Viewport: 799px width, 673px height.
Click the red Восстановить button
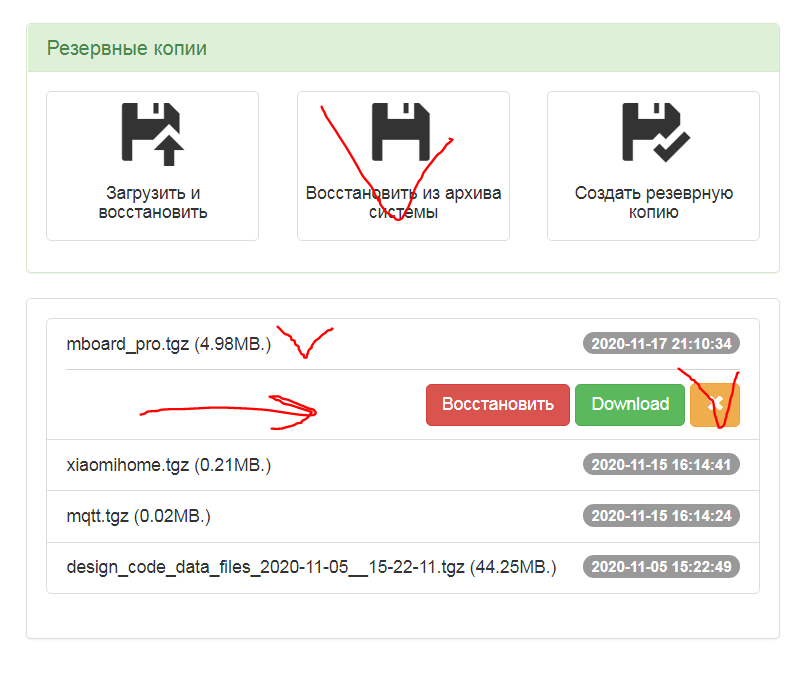[x=498, y=405]
